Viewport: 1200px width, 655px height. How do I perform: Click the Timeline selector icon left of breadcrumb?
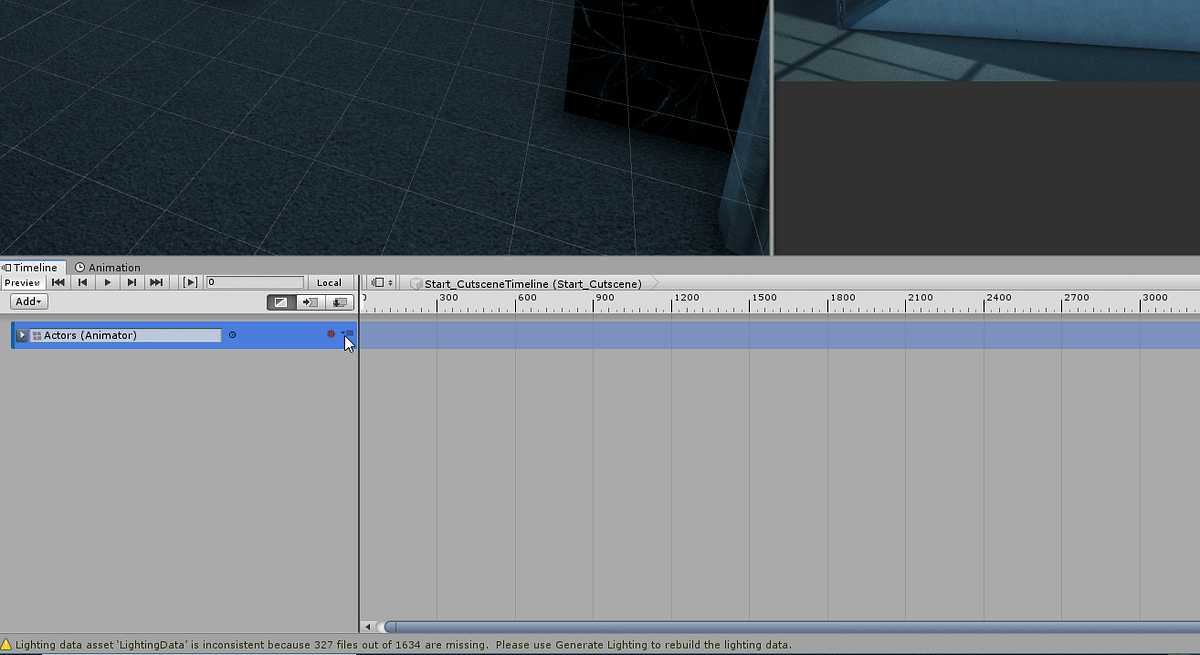tap(378, 282)
